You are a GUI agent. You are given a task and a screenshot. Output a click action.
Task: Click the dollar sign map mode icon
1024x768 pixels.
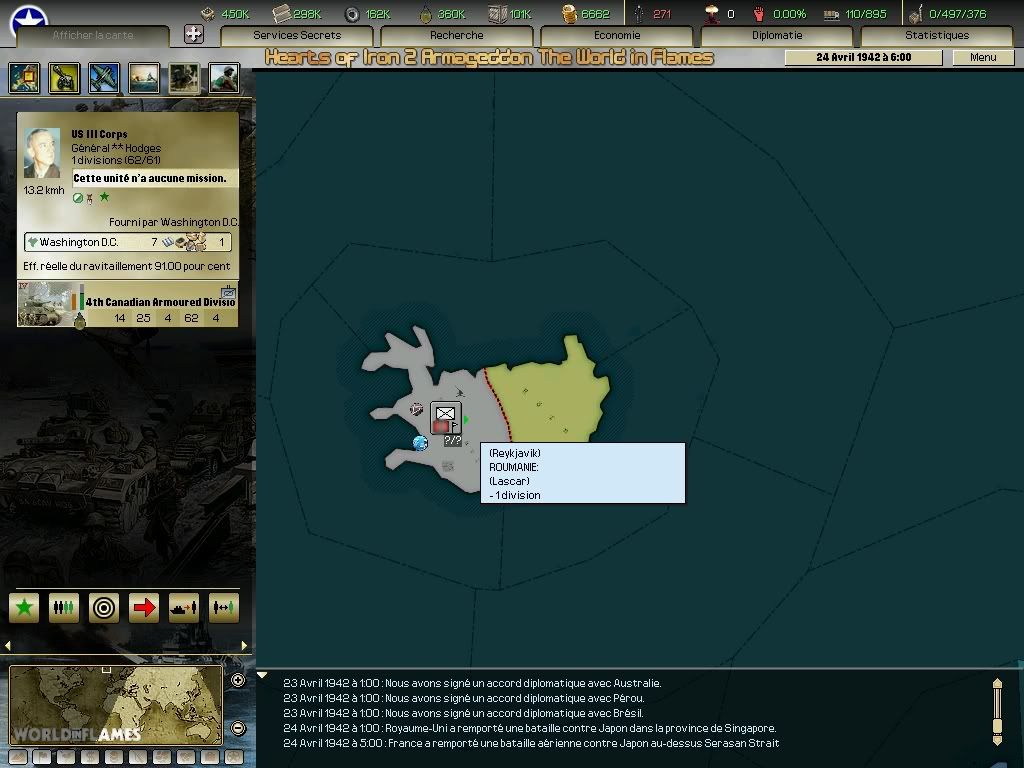[90, 758]
